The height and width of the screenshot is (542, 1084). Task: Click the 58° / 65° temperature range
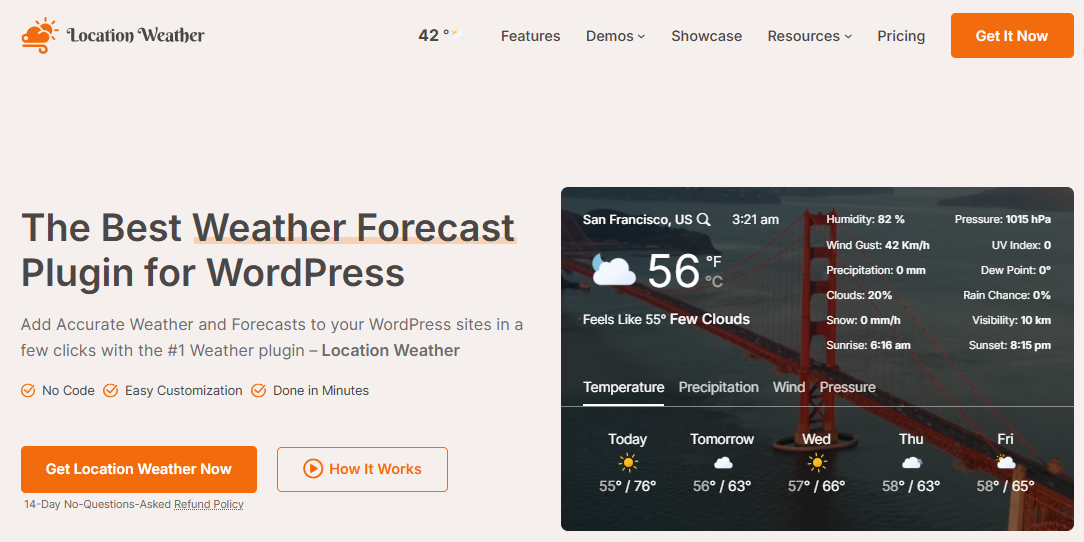tap(1005, 487)
